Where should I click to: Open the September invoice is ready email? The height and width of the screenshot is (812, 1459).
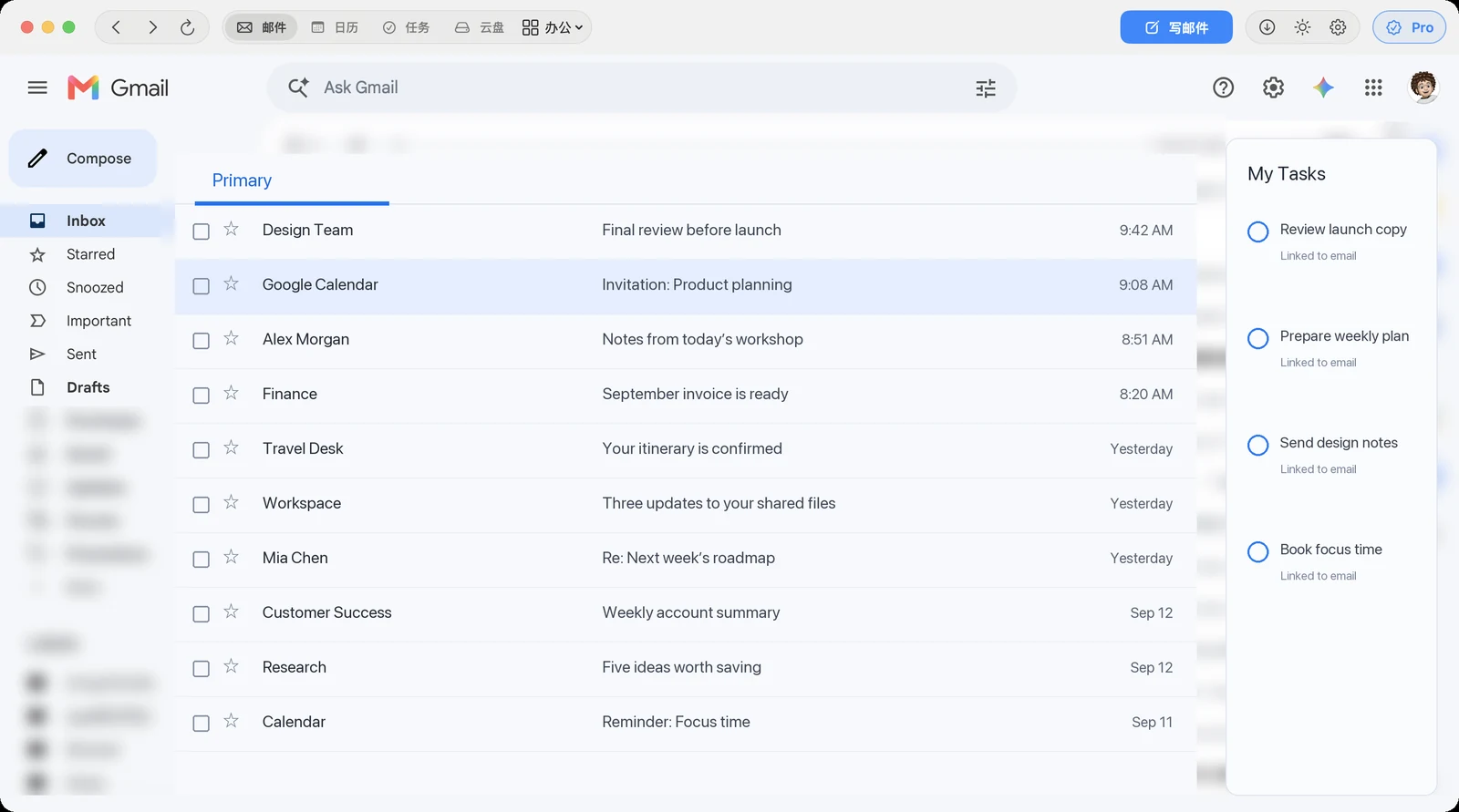point(686,394)
